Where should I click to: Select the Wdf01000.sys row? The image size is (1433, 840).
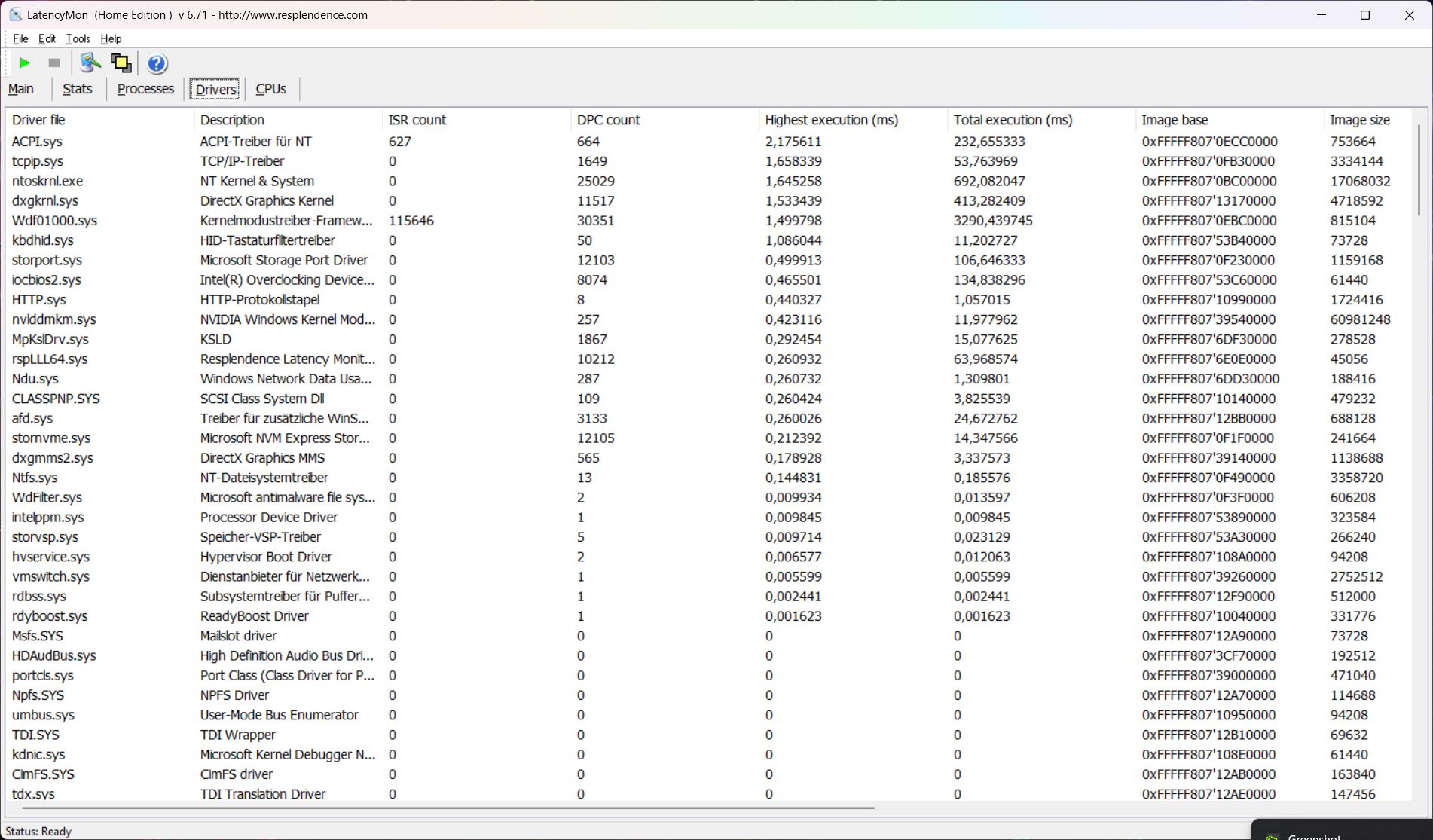708,221
